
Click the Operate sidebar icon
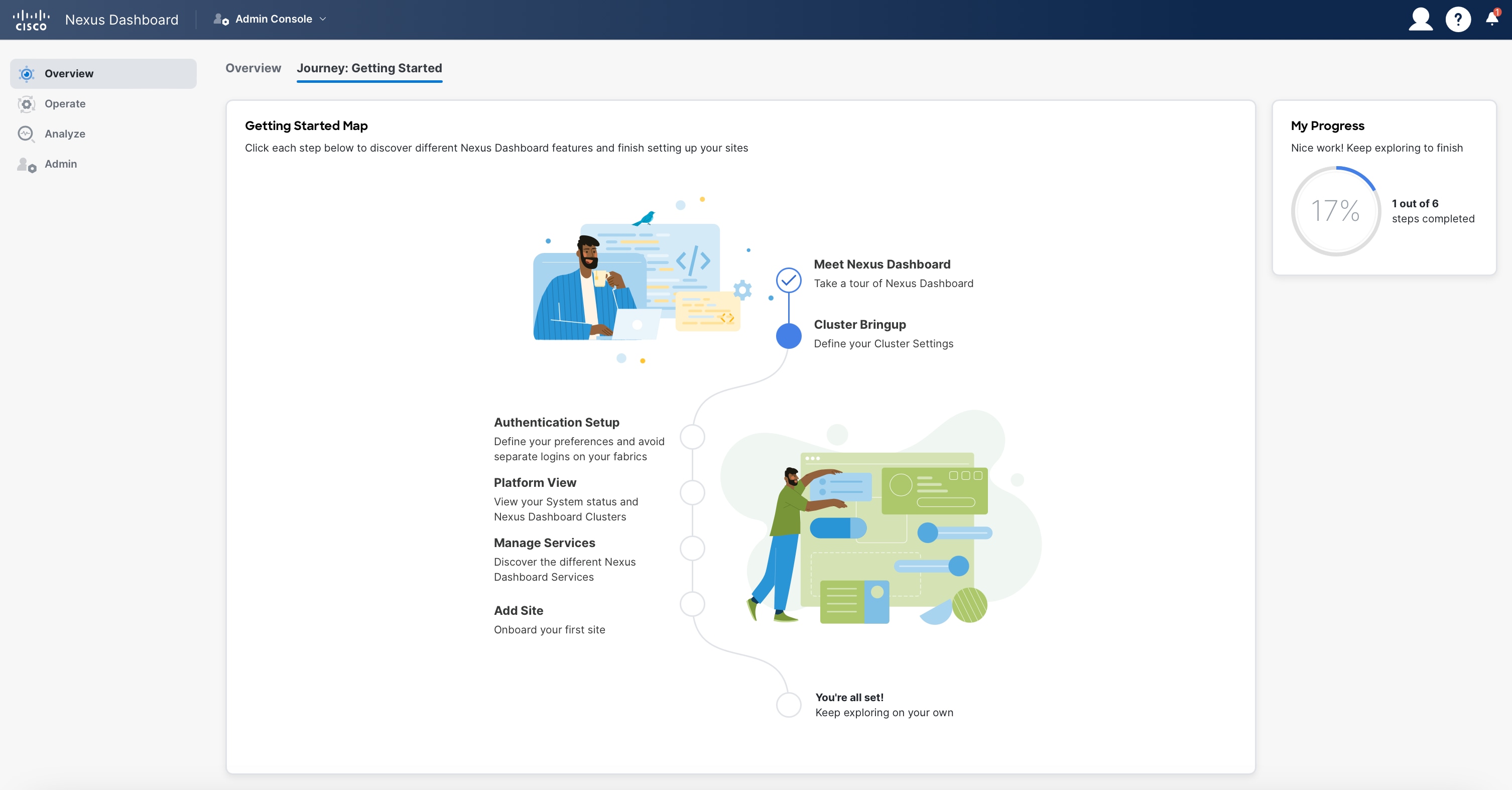click(x=27, y=104)
